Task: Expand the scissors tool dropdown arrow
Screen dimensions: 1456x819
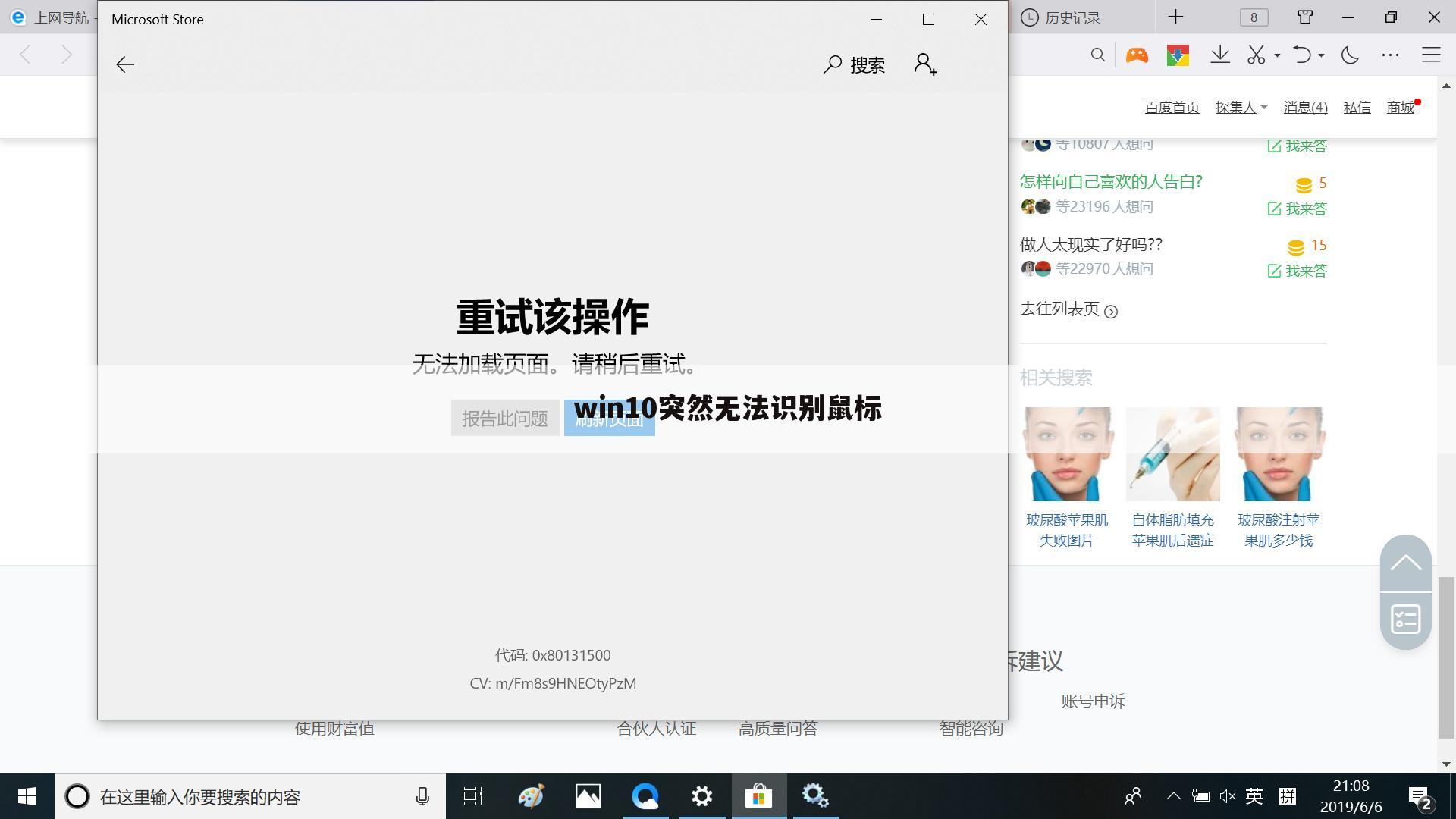Action: click(x=1277, y=55)
